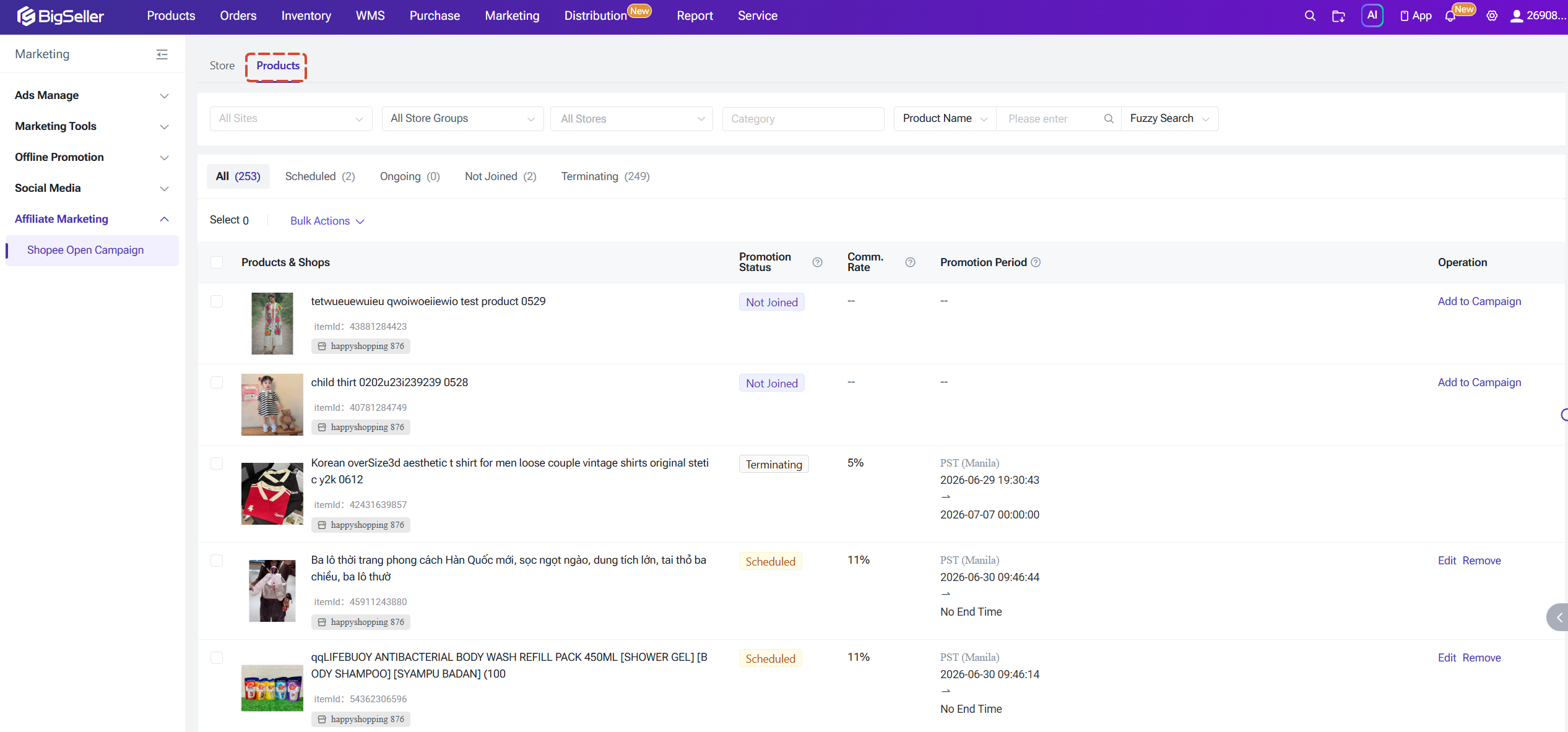Image resolution: width=1568 pixels, height=732 pixels.
Task: Tick checkbox for child thirt product
Action: pyautogui.click(x=217, y=382)
